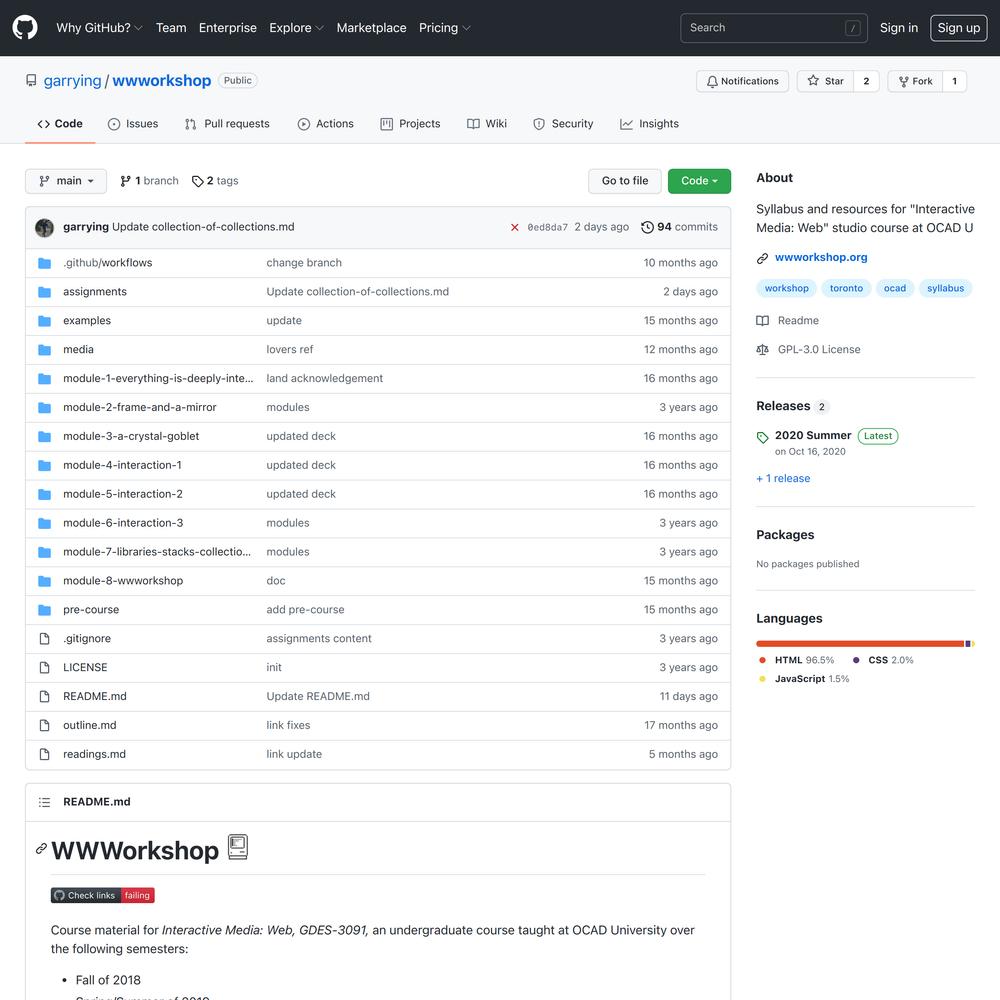This screenshot has width=1000, height=1000.
Task: Click the Sign in link
Action: (x=899, y=27)
